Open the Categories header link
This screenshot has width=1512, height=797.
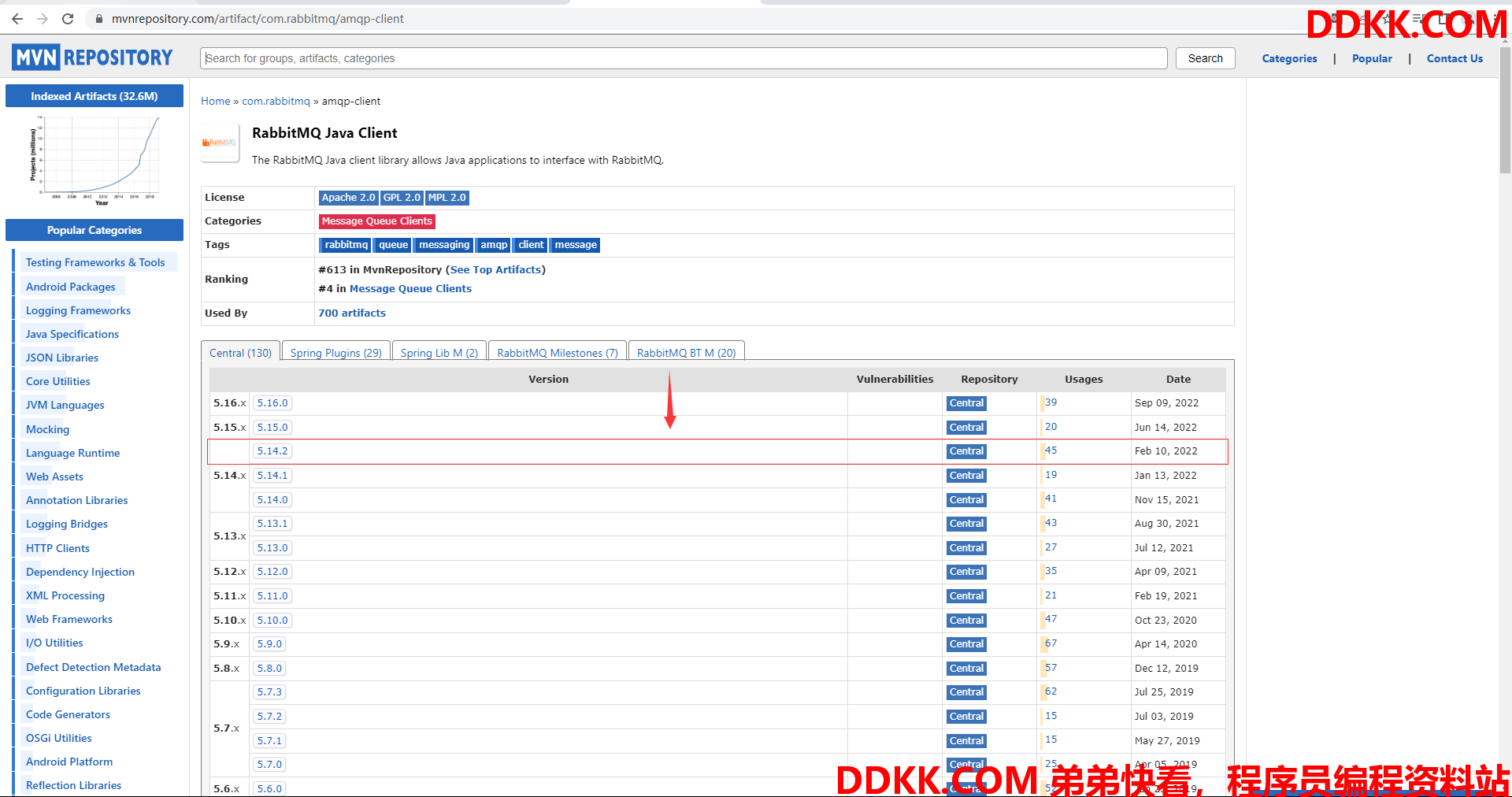(1289, 58)
